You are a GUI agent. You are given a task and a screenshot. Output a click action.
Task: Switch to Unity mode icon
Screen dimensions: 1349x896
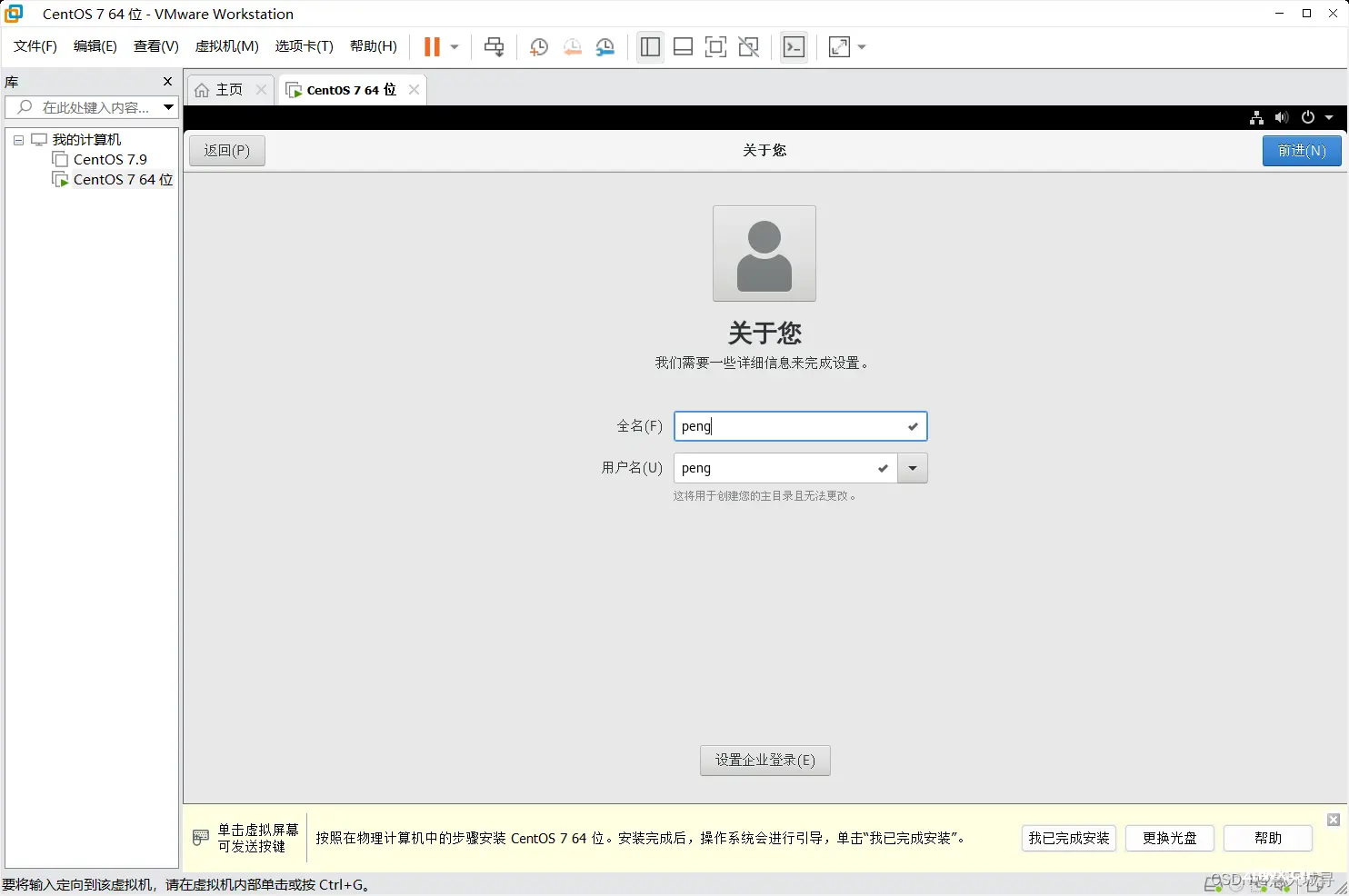click(x=749, y=47)
